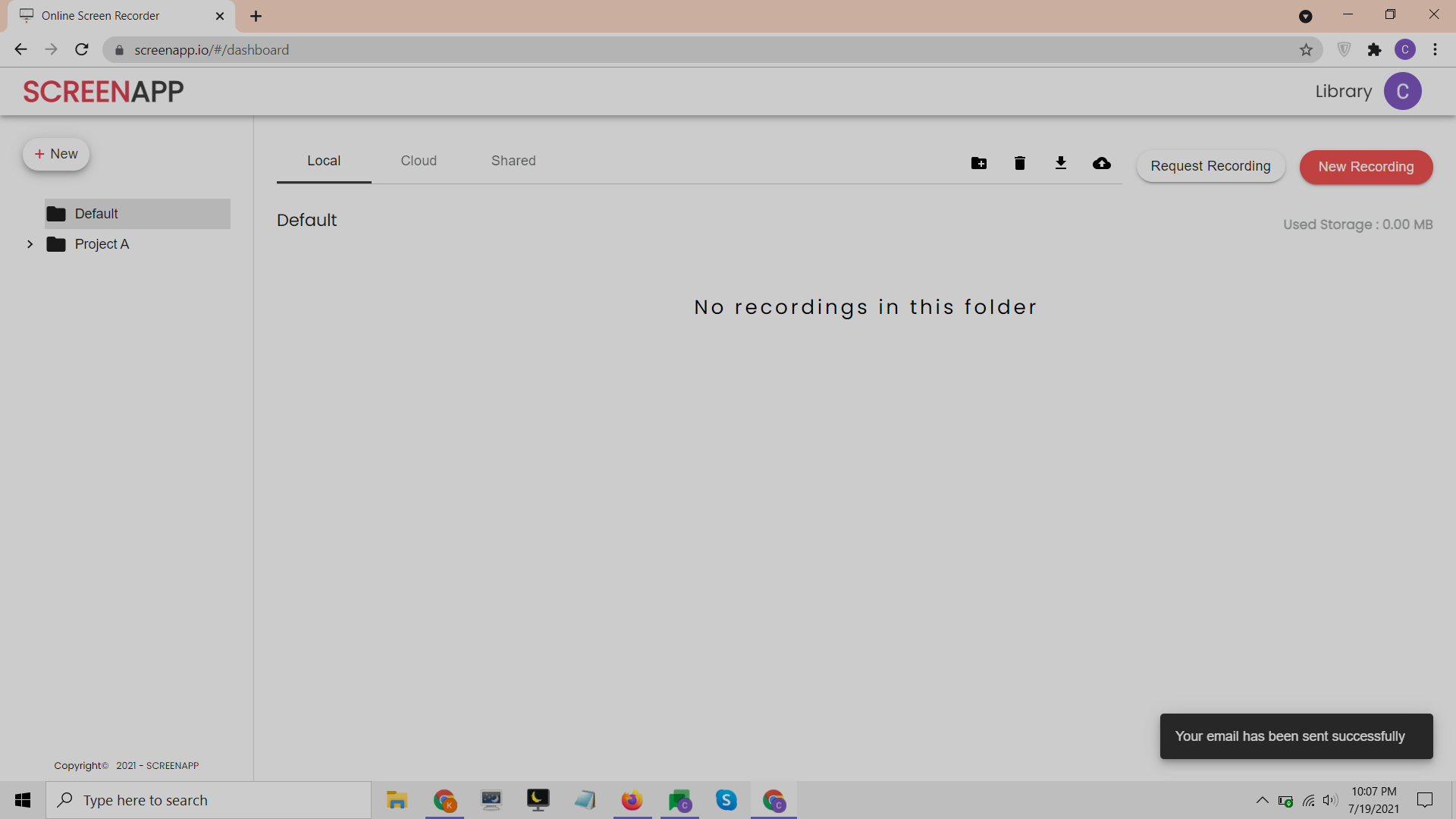1456x819 pixels.
Task: Open the Chrome three-dot menu
Action: click(1435, 50)
